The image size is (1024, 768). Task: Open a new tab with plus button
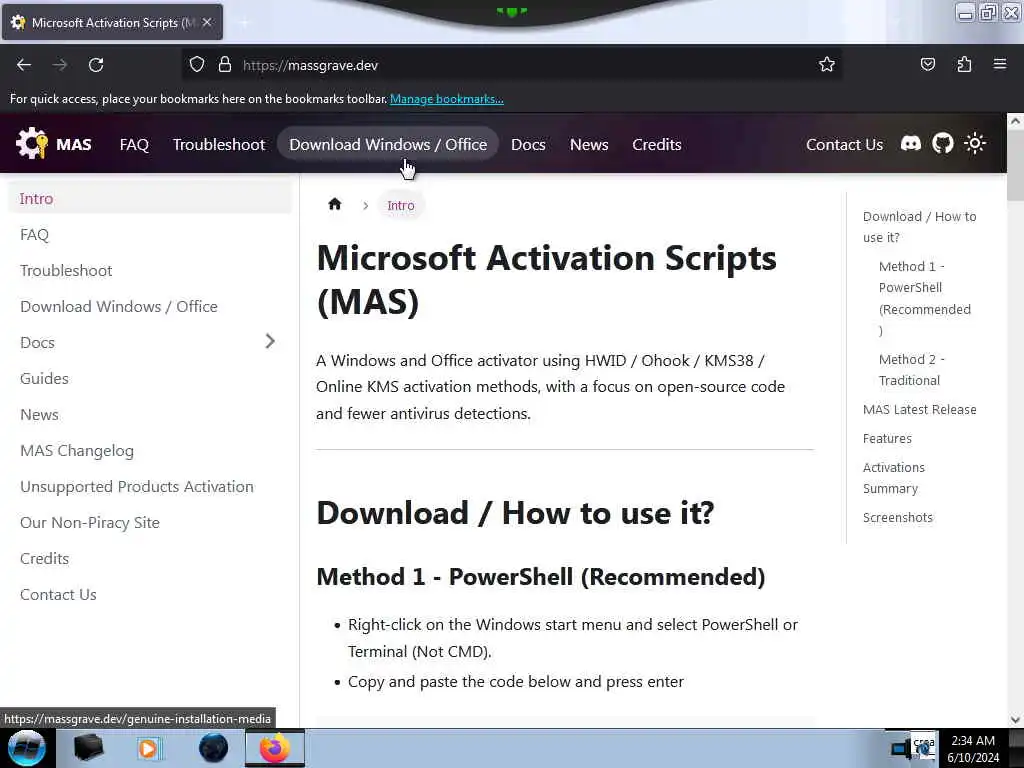click(x=244, y=23)
